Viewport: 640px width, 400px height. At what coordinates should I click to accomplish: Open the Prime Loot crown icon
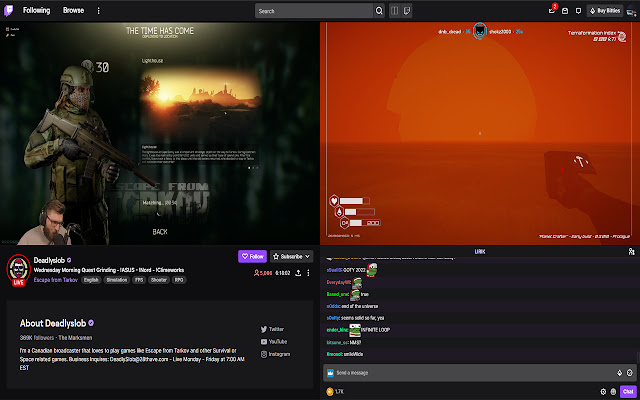(x=565, y=11)
